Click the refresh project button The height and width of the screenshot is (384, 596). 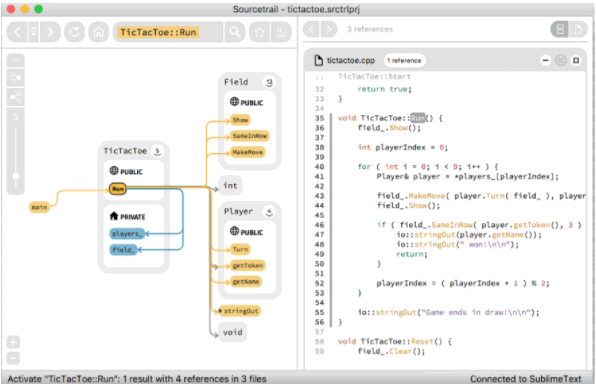(74, 32)
